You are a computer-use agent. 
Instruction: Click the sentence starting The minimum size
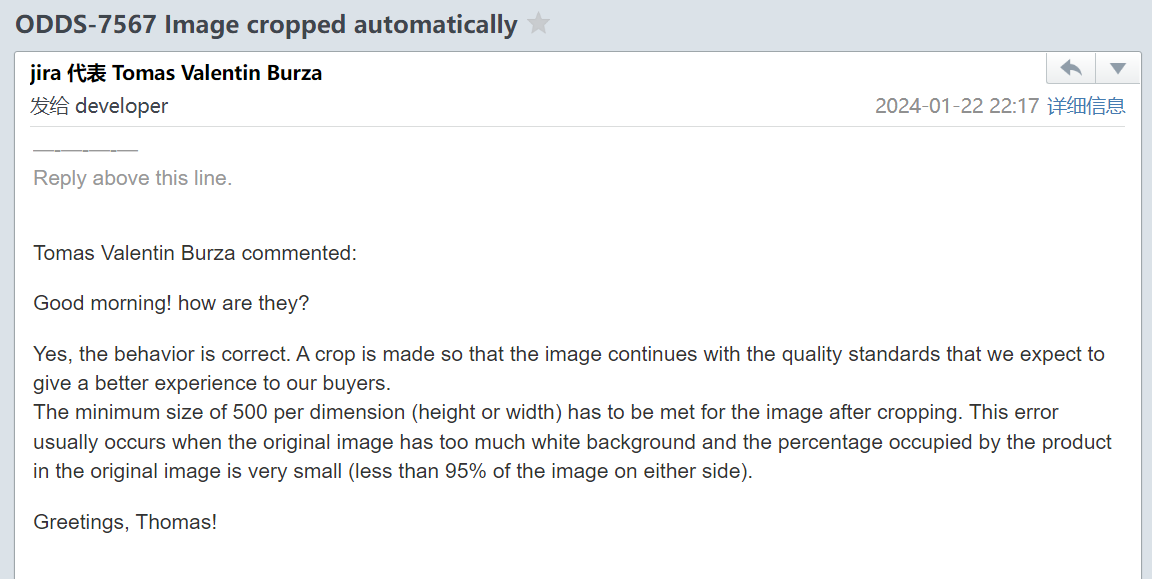tap(572, 442)
